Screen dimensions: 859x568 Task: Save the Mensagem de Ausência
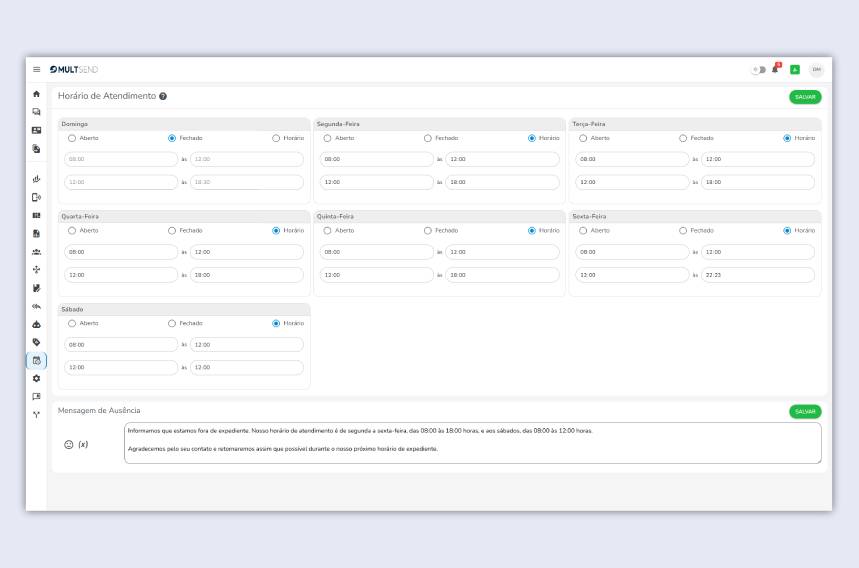click(804, 411)
